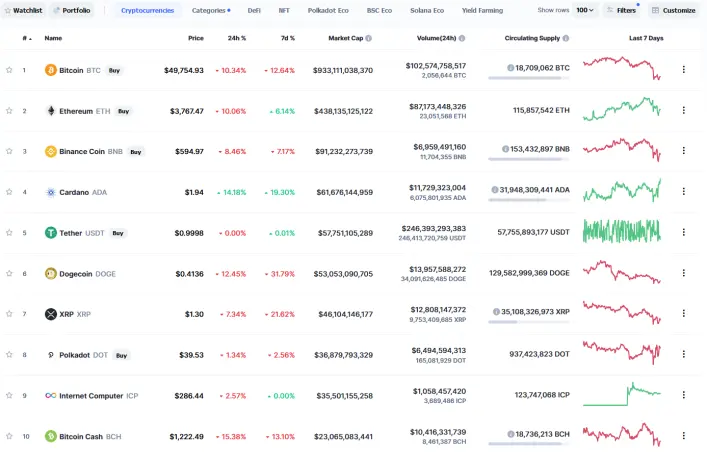Click the Cardano logo icon
This screenshot has height=453, width=707.
click(50, 192)
